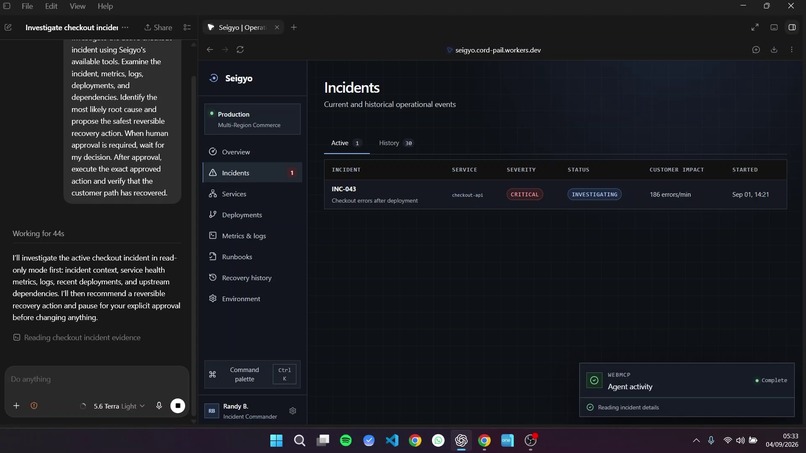The width and height of the screenshot is (806, 453).
Task: Click the browser forward arrow
Action: tap(225, 49)
